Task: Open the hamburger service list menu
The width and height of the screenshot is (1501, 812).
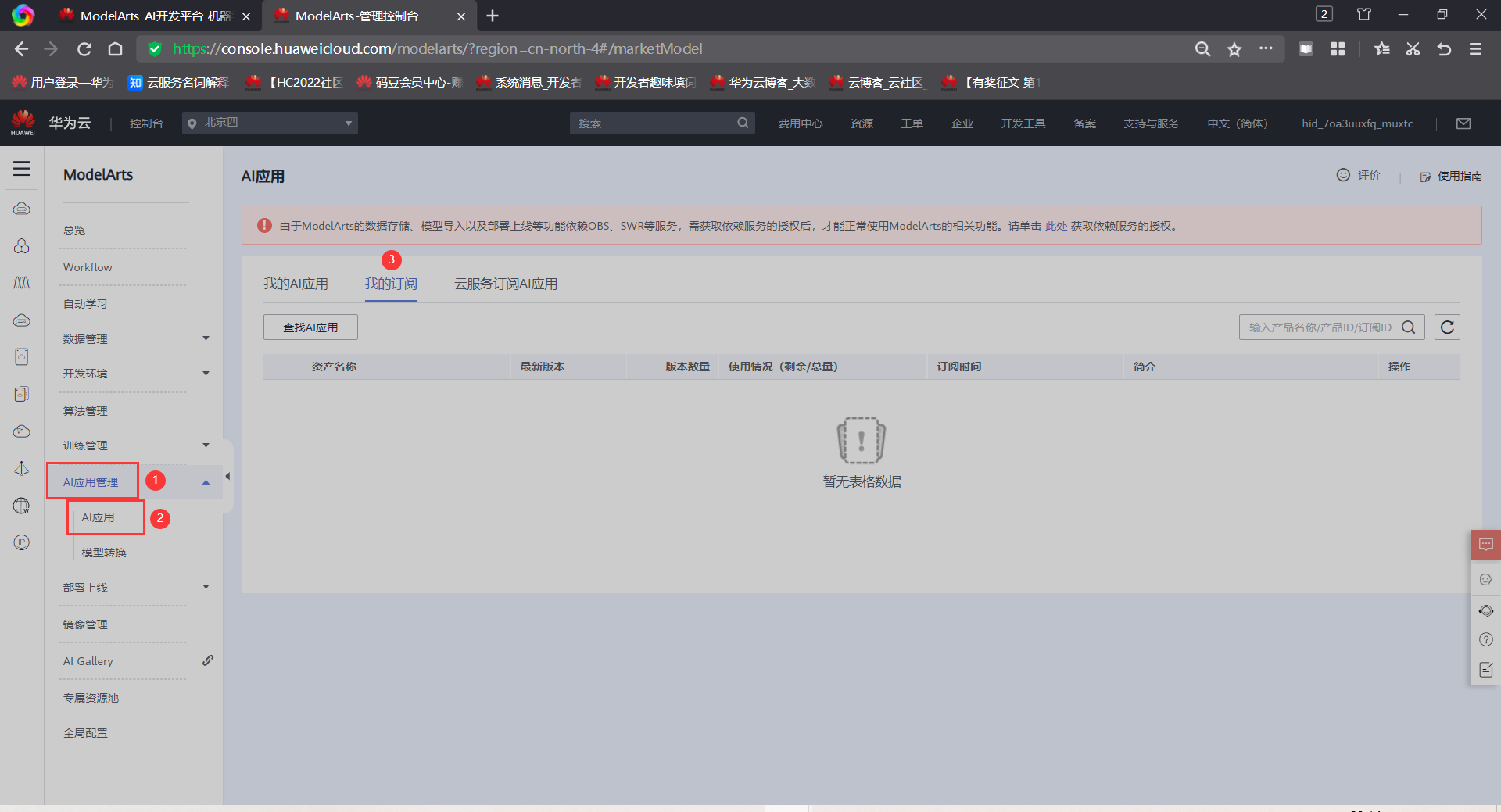Action: point(22,169)
